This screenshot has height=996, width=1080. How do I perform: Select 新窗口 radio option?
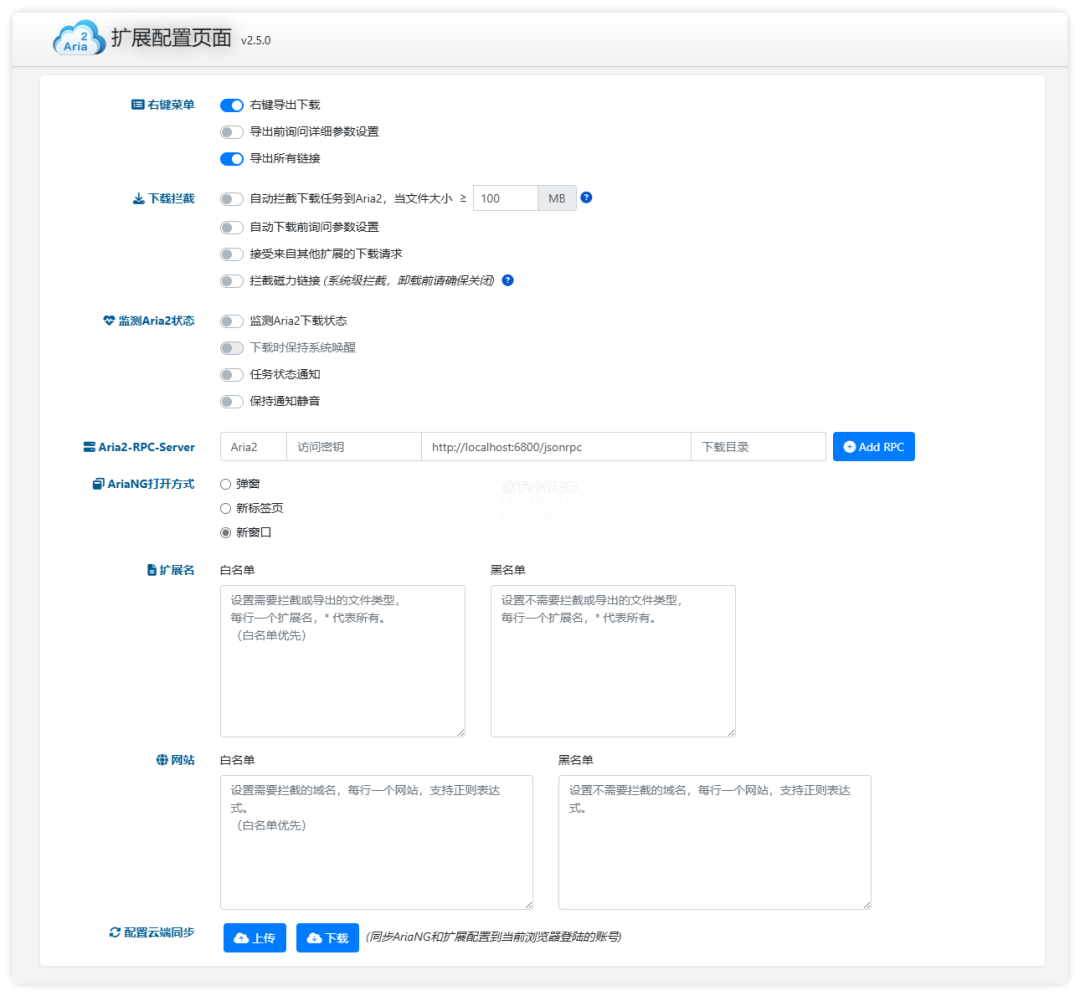[225, 532]
